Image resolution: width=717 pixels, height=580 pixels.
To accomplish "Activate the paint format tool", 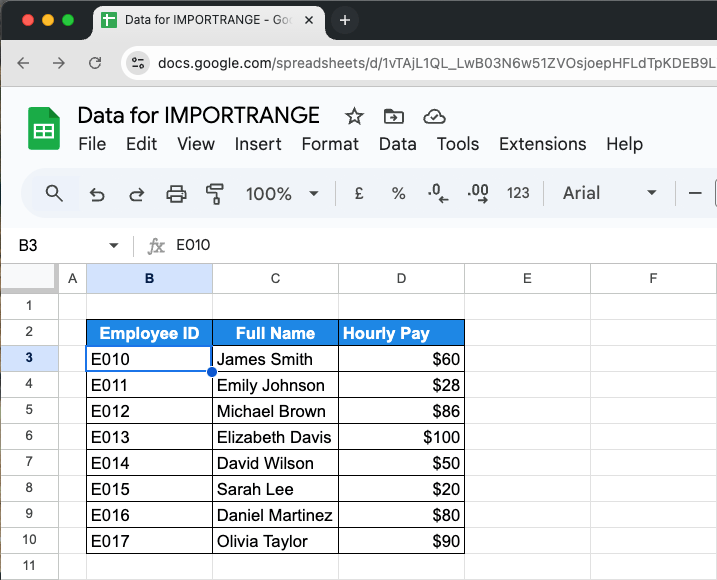I will tap(214, 194).
